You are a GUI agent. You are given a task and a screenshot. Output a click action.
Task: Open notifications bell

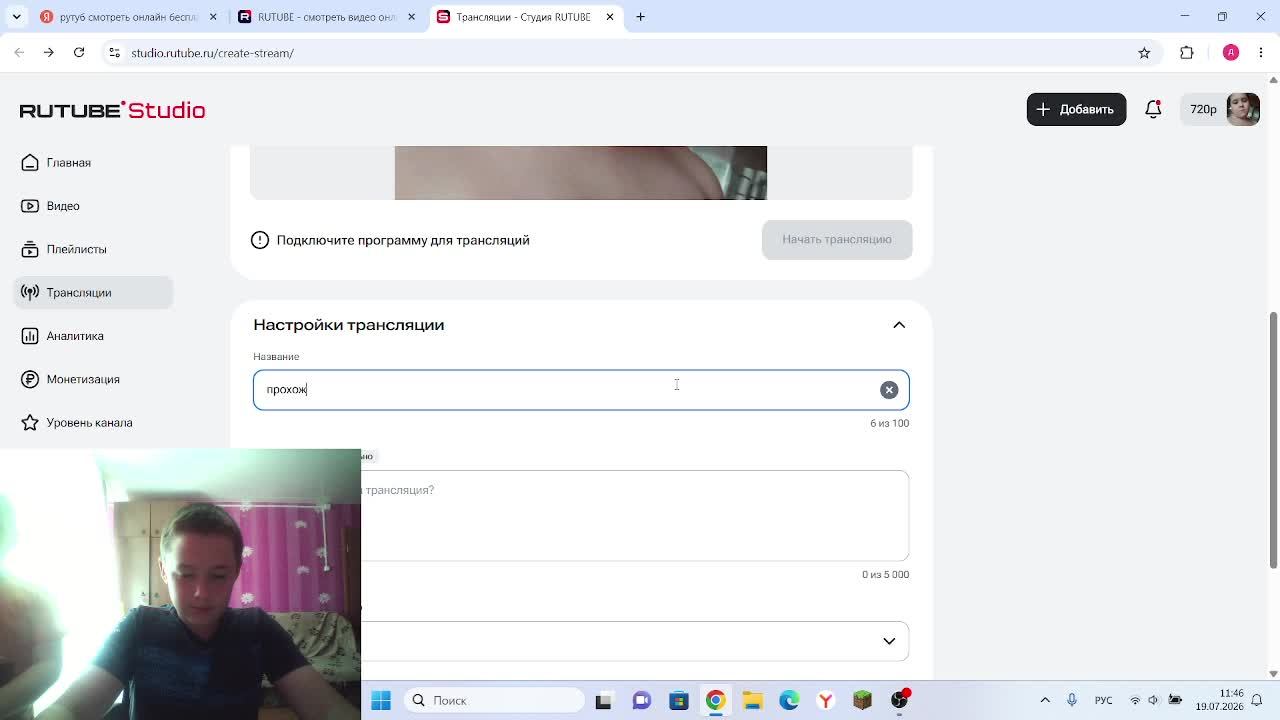pyautogui.click(x=1153, y=109)
